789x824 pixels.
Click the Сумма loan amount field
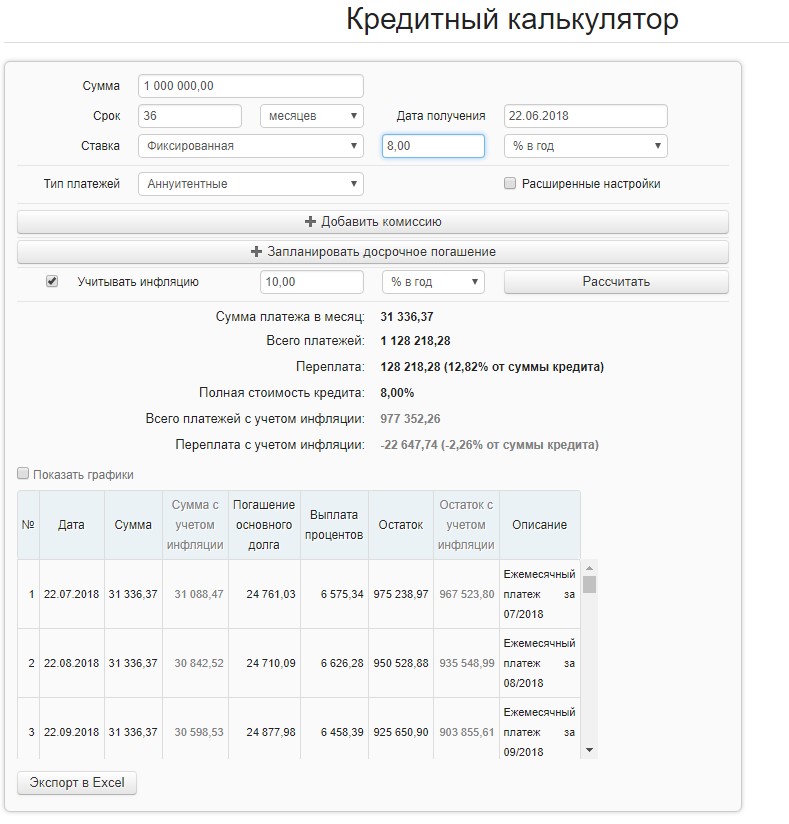(251, 86)
